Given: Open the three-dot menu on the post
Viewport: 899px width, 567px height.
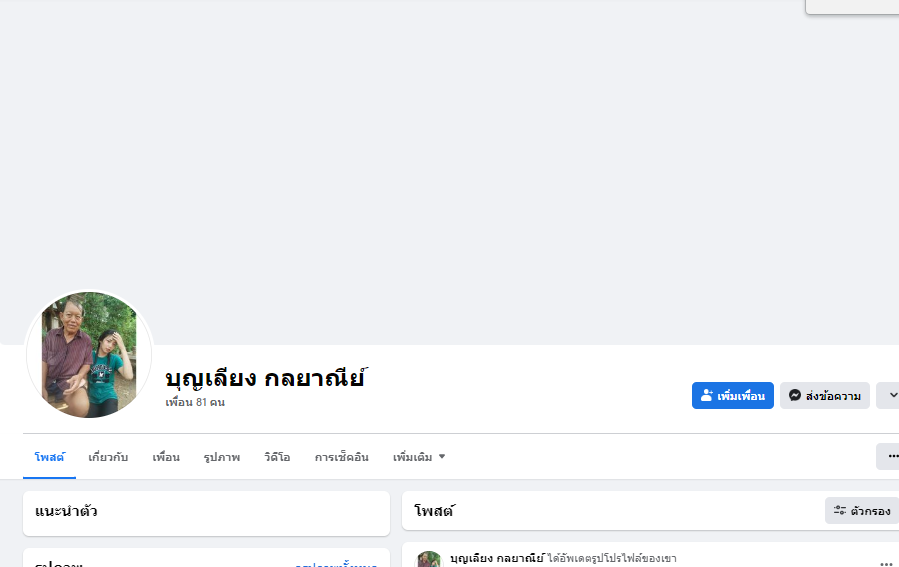Looking at the screenshot, I should pyautogui.click(x=885, y=563).
